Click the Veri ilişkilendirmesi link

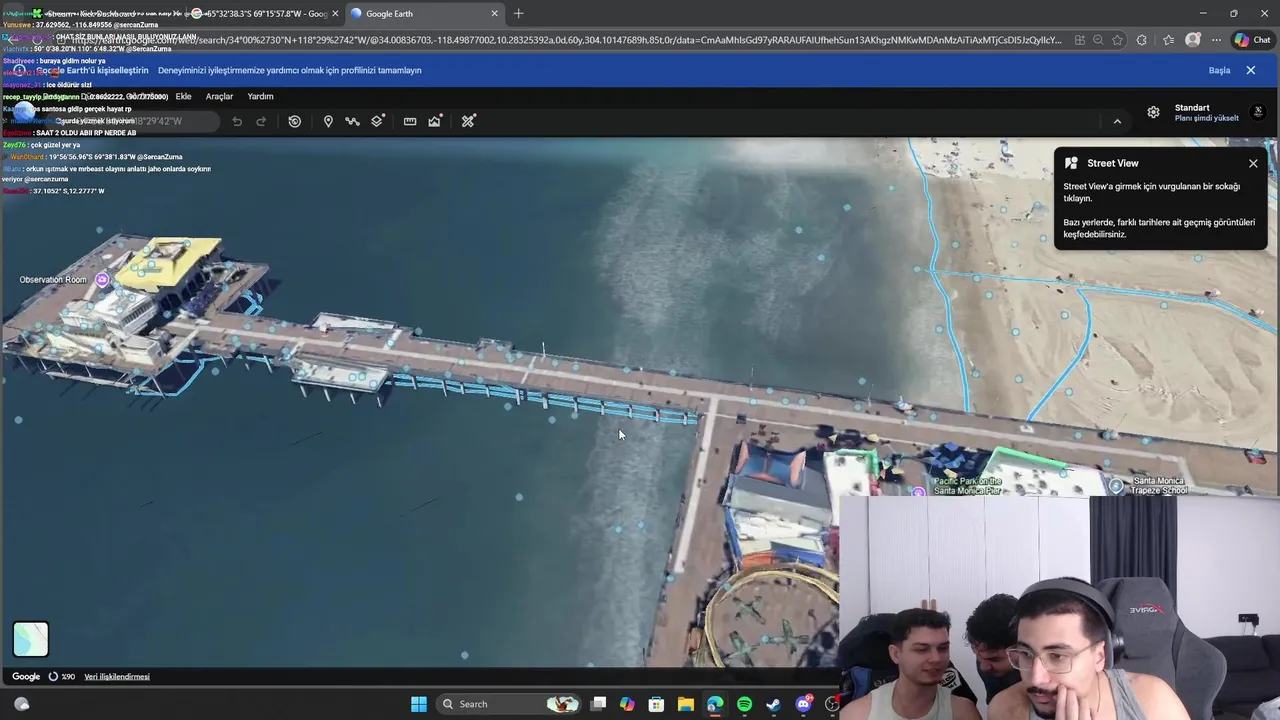[x=117, y=677]
